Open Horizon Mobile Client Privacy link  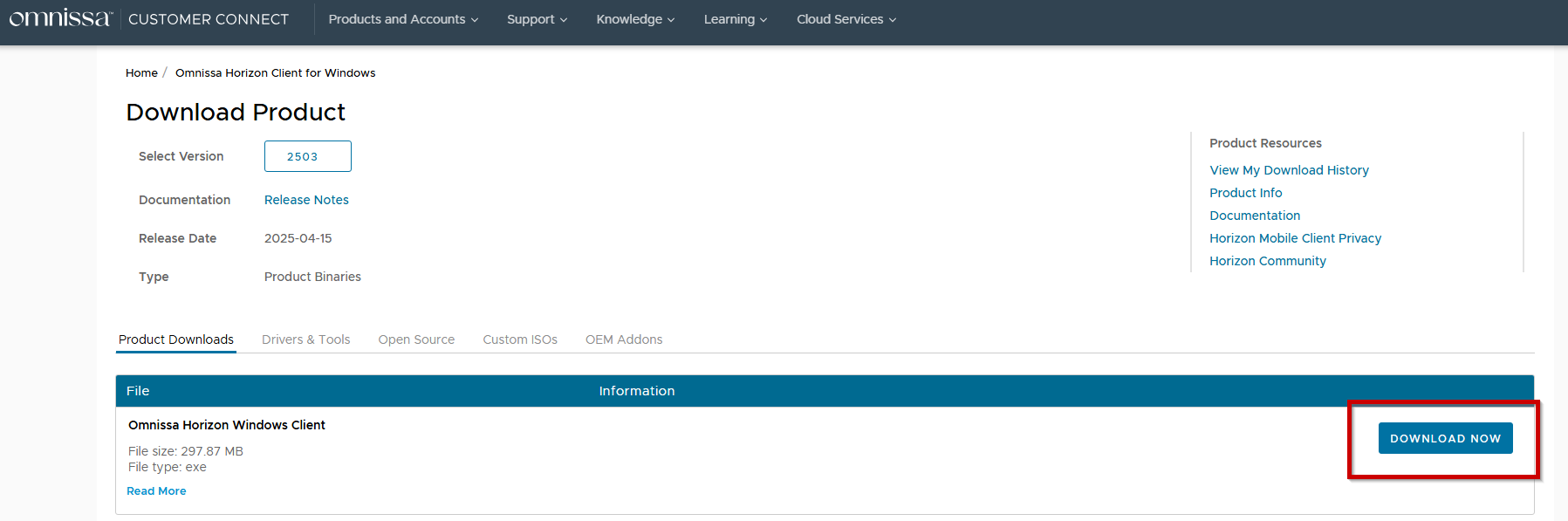[x=1295, y=238]
